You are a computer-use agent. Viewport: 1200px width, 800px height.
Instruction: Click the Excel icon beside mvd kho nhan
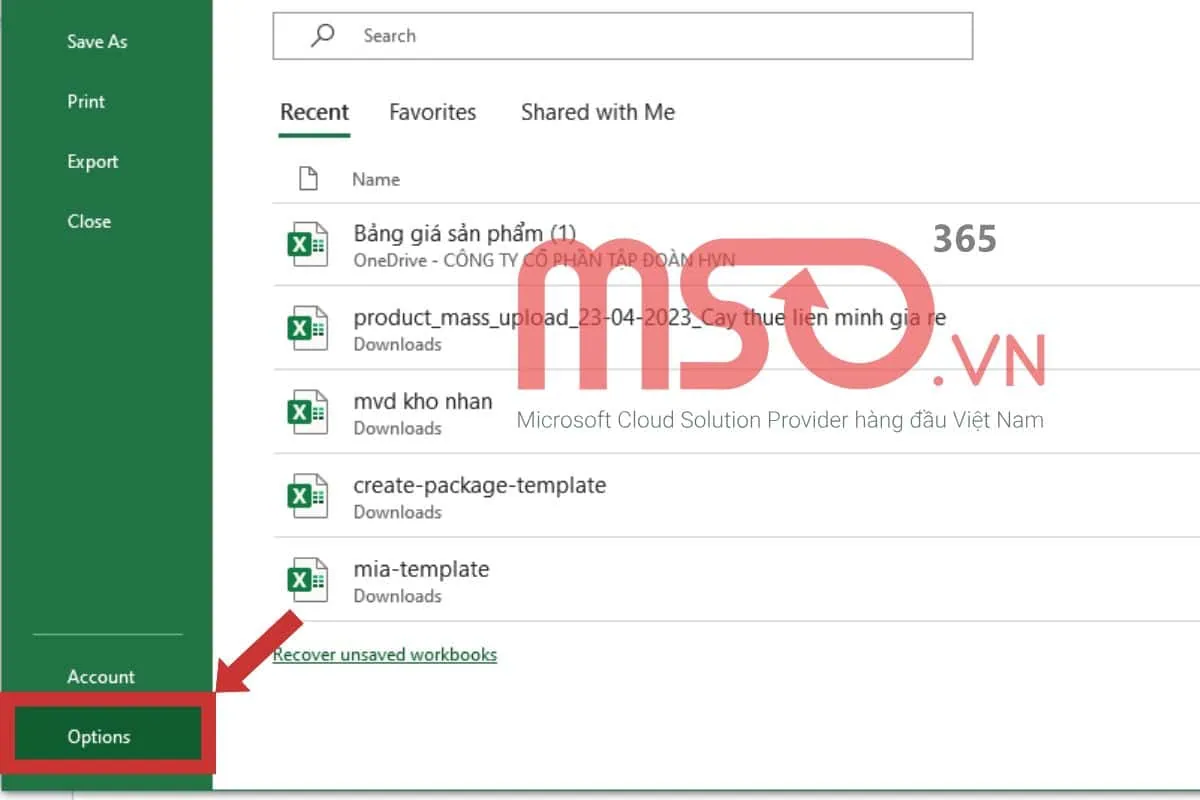(x=307, y=413)
